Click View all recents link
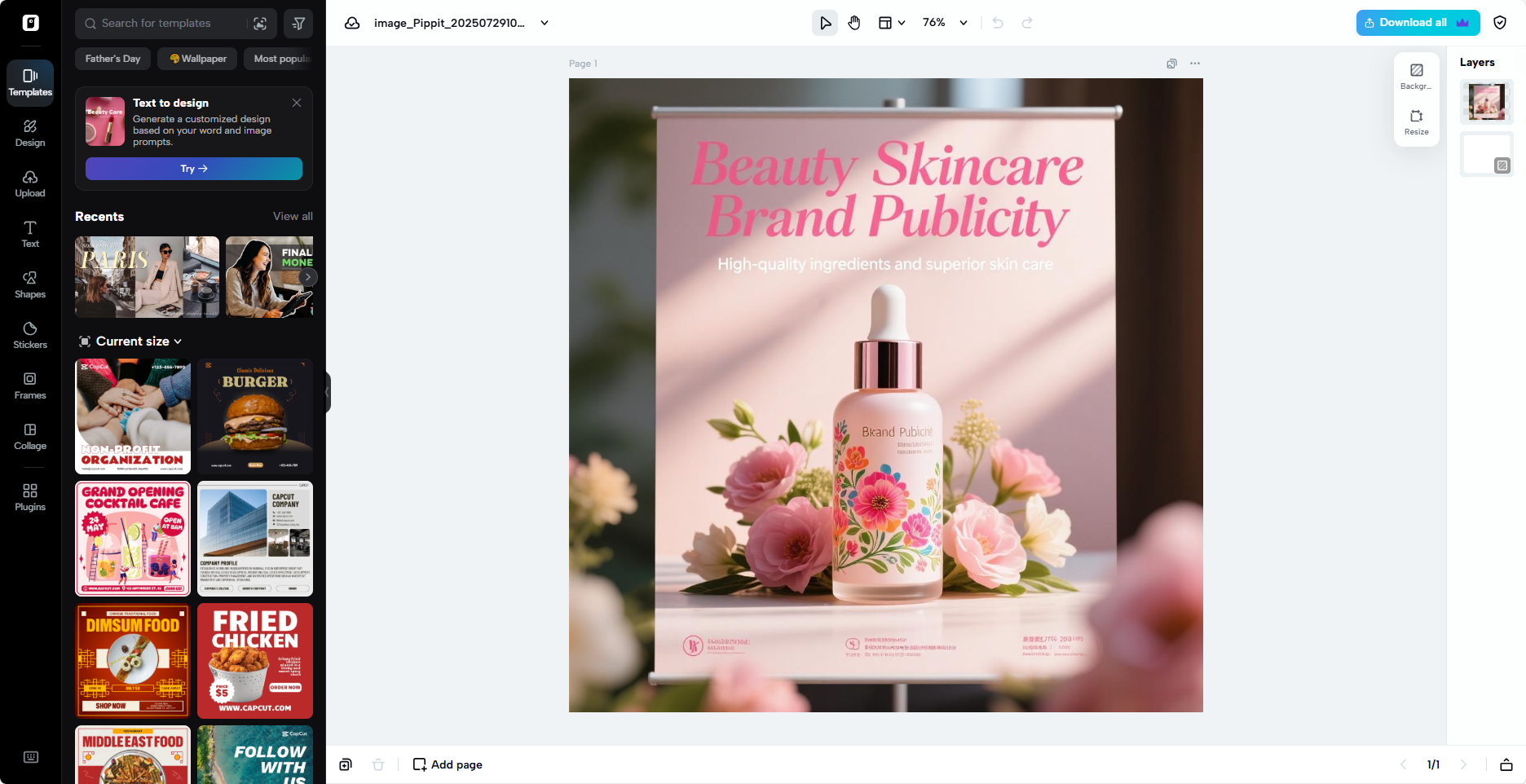1526x784 pixels. 293,216
